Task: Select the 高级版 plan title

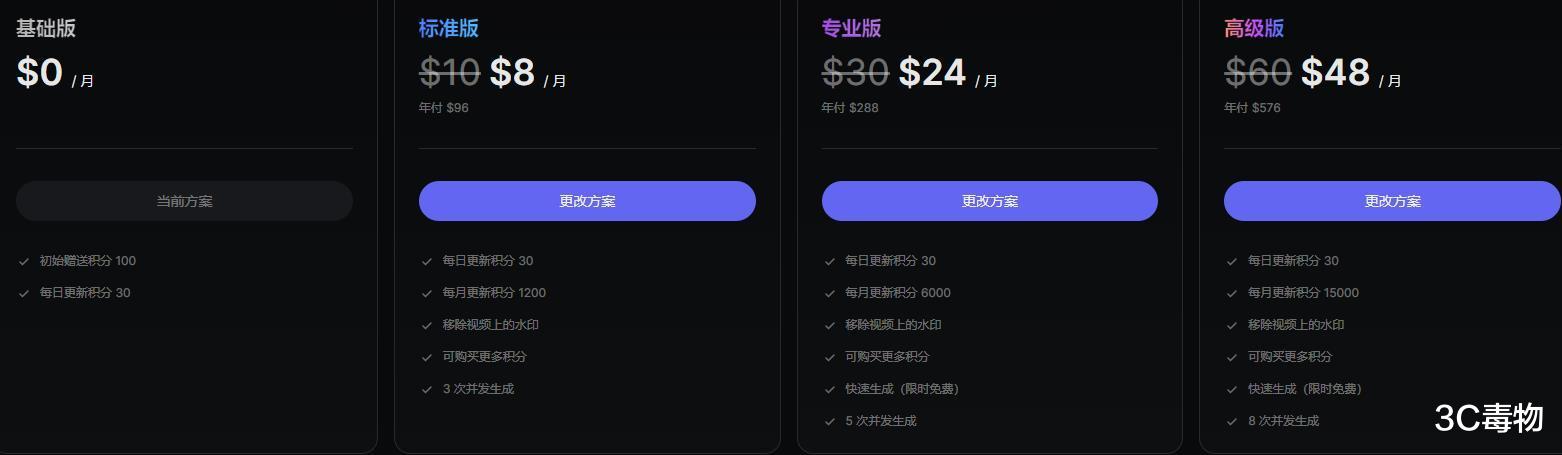Action: (1254, 28)
